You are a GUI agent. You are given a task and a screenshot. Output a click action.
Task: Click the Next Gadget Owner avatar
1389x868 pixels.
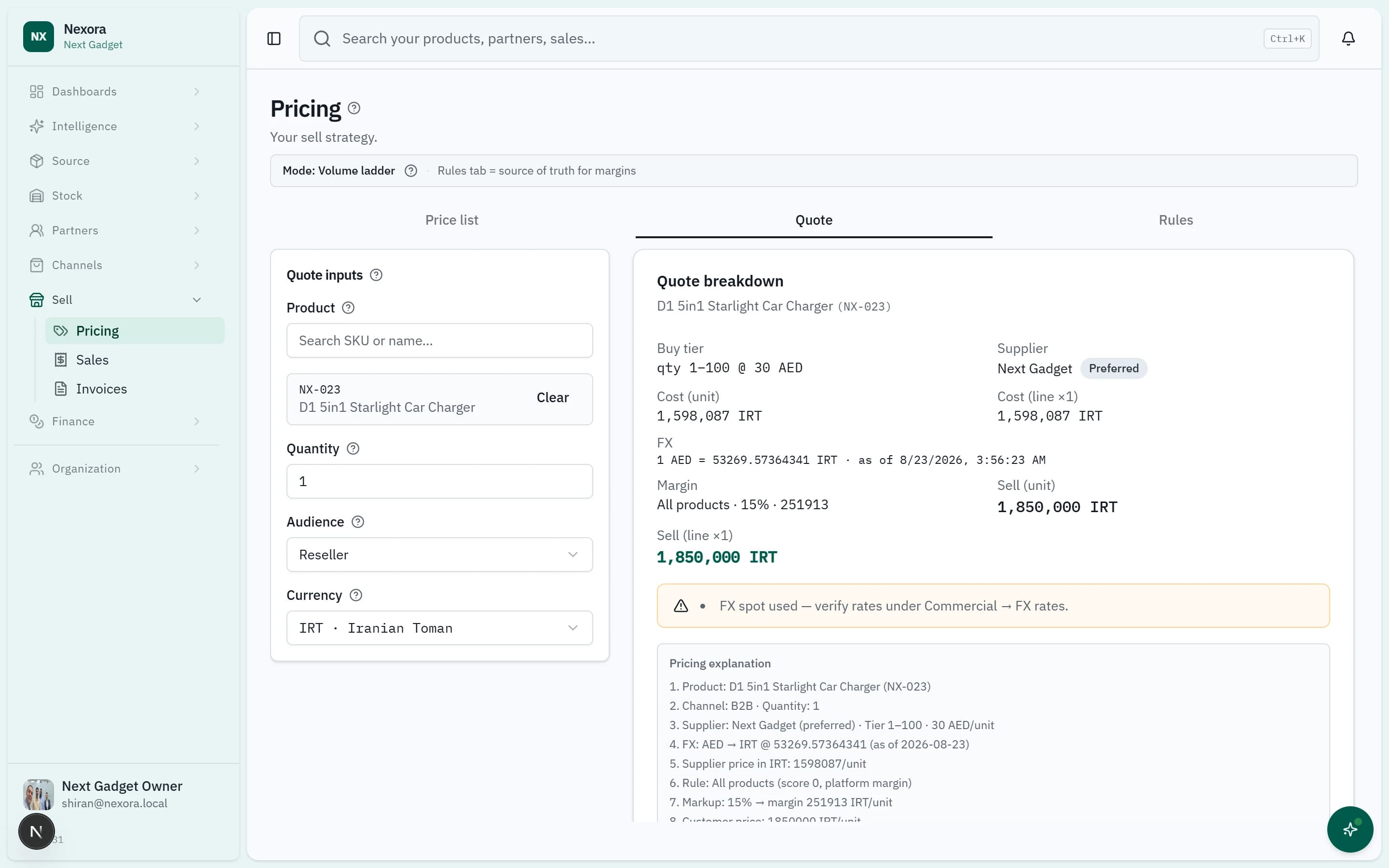tap(39, 795)
